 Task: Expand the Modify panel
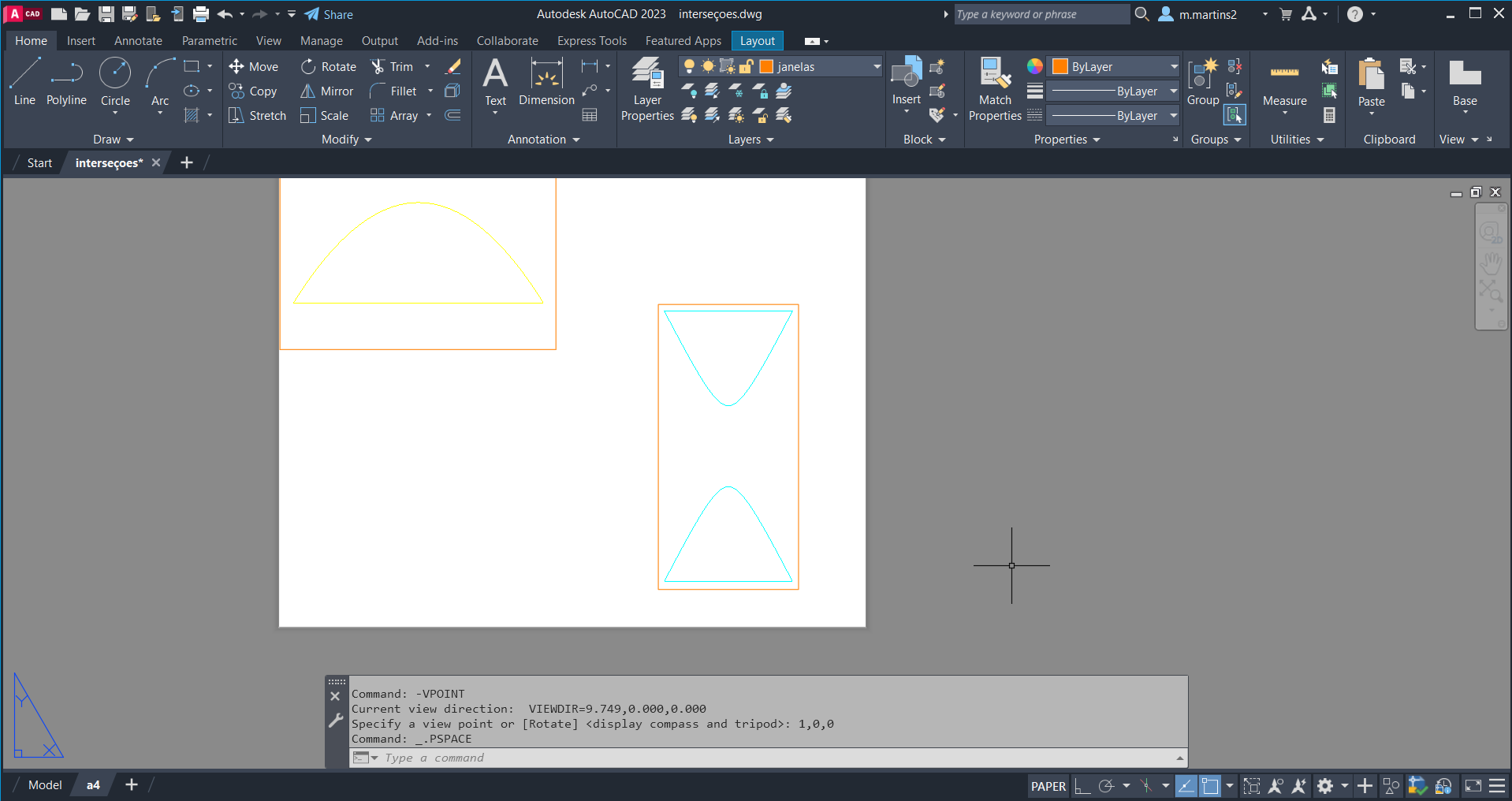click(346, 140)
